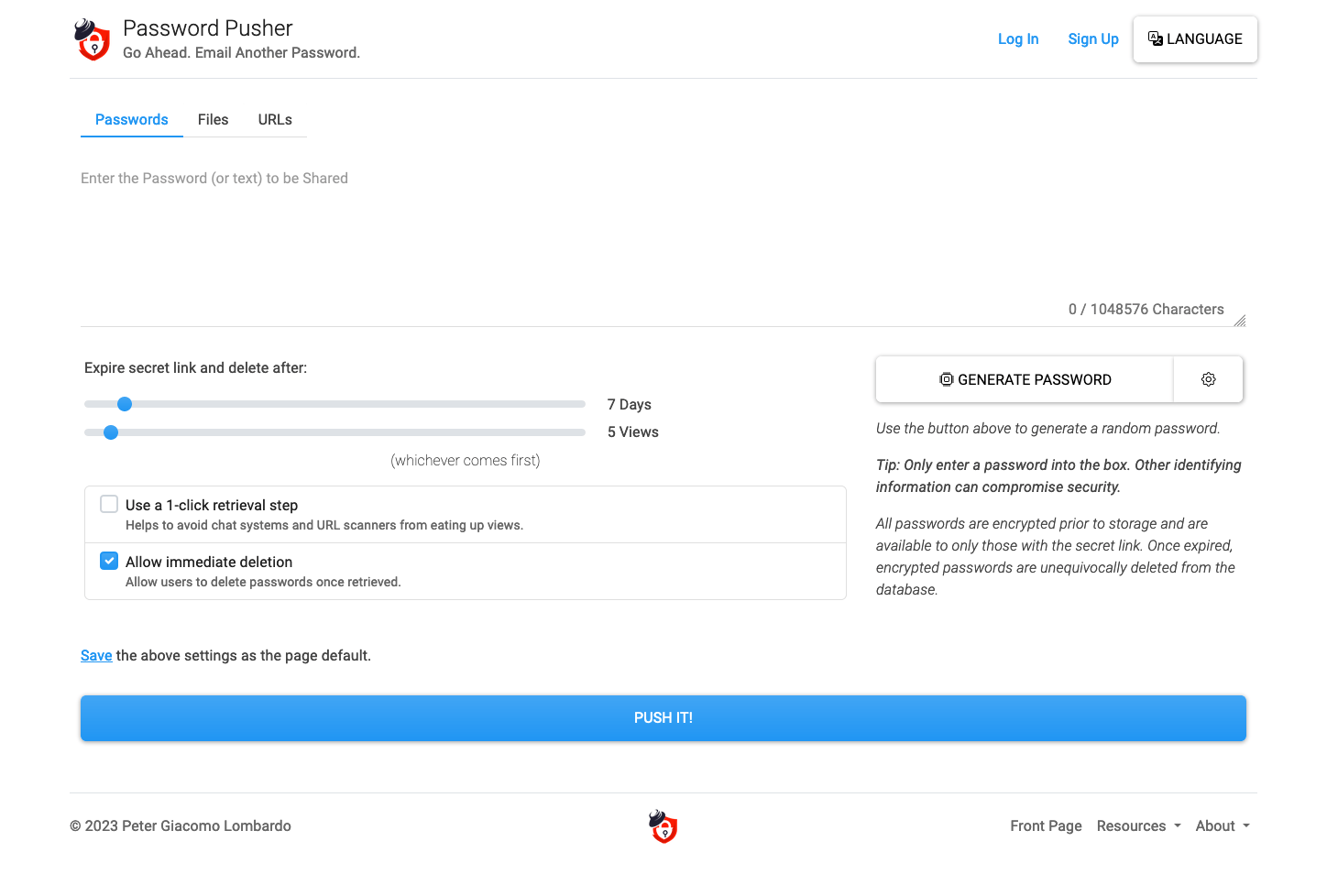Click Save to store settings as default
The height and width of the screenshot is (896, 1327).
(x=96, y=655)
